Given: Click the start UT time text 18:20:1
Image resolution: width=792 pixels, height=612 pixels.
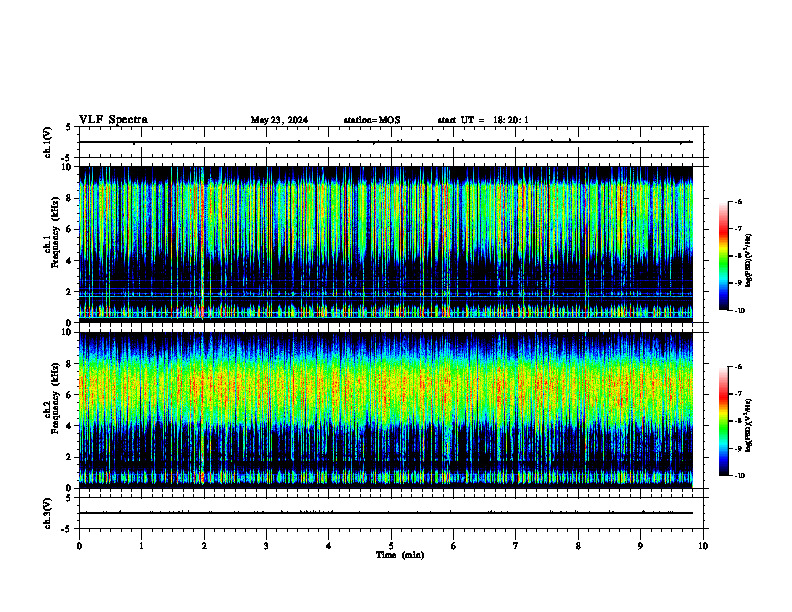Looking at the screenshot, I should 511,120.
